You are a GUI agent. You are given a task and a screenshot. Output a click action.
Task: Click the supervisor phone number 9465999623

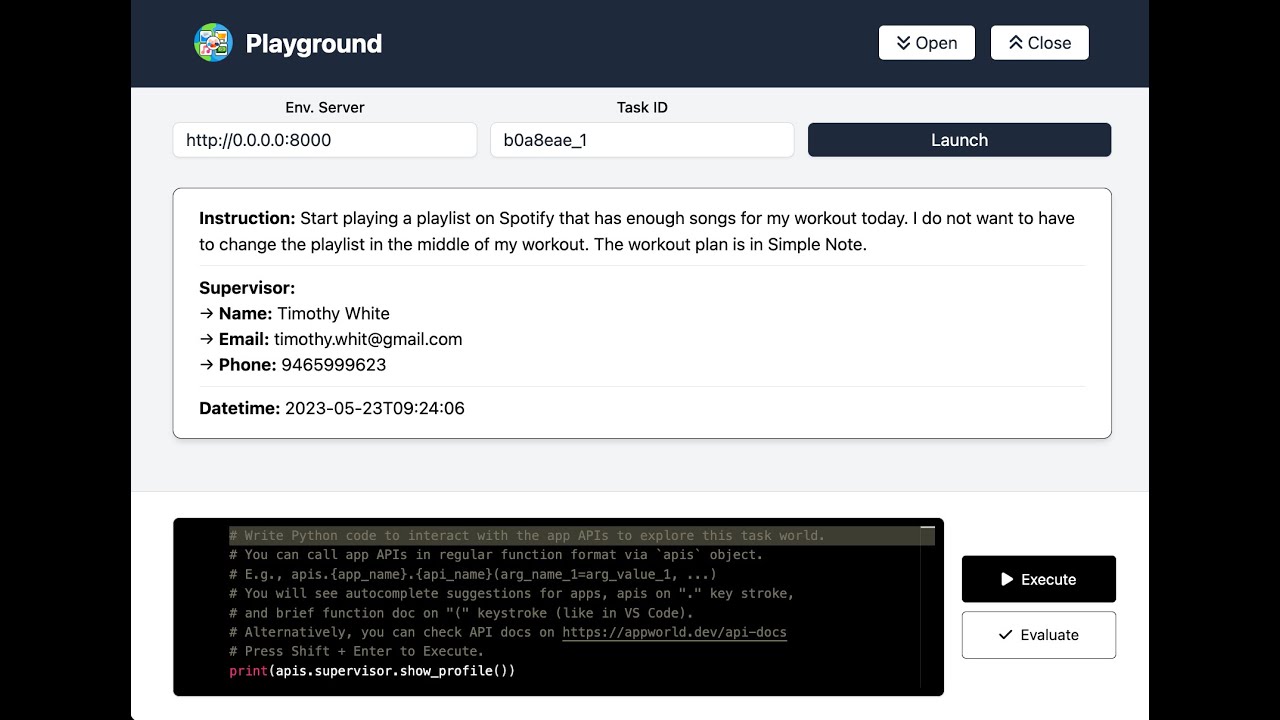[333, 365]
